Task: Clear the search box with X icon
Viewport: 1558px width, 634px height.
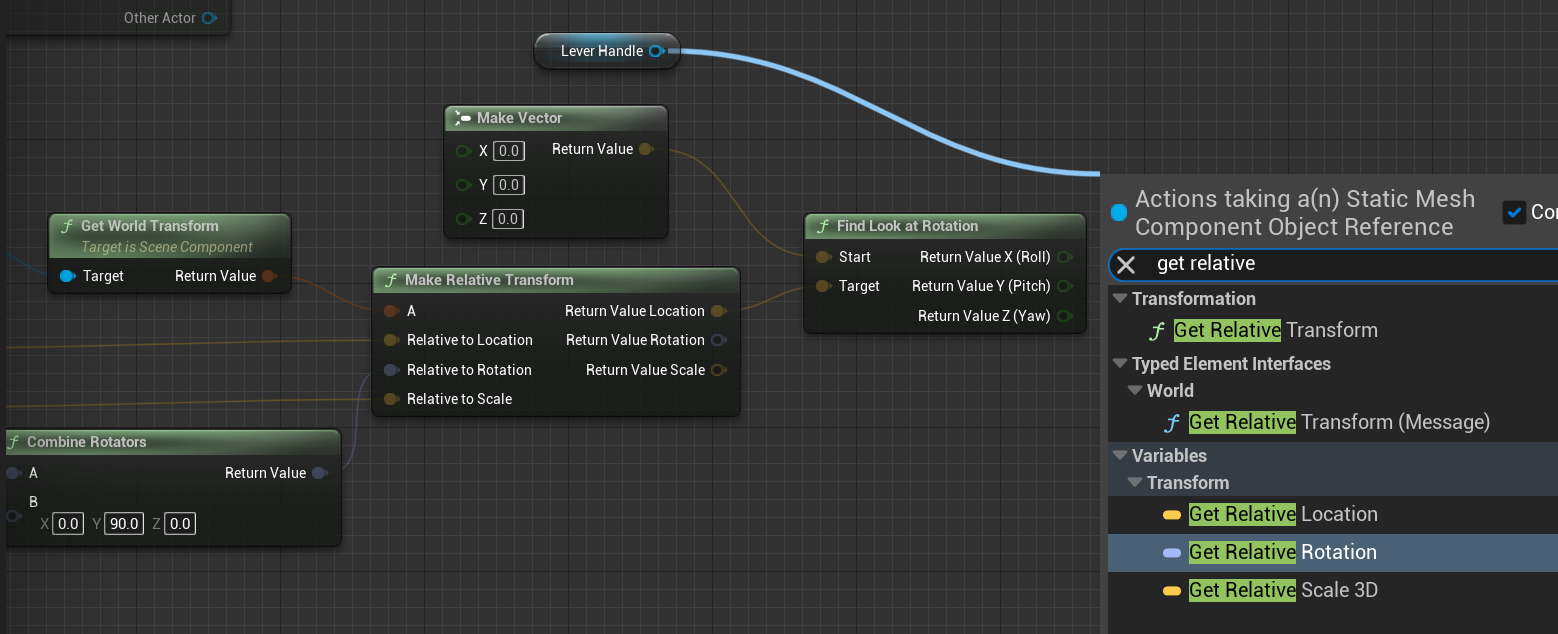Action: (1126, 264)
